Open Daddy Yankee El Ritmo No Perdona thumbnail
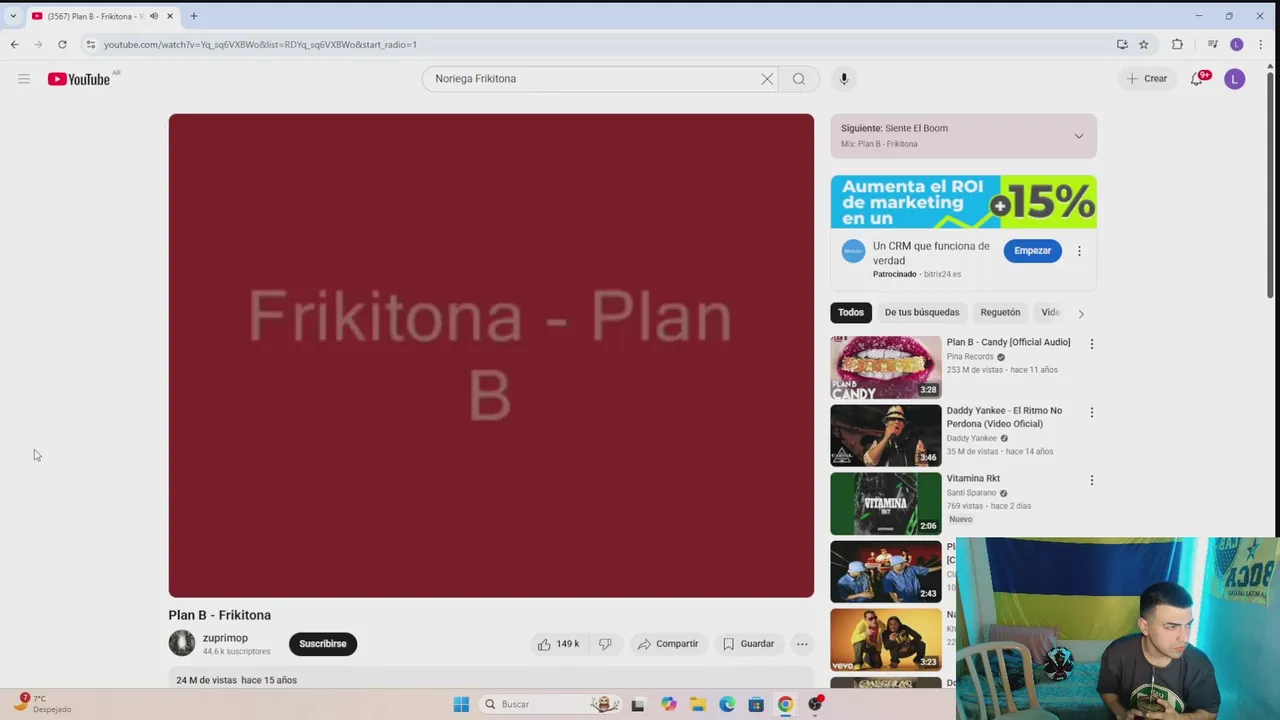Image resolution: width=1280 pixels, height=720 pixels. pyautogui.click(x=886, y=435)
